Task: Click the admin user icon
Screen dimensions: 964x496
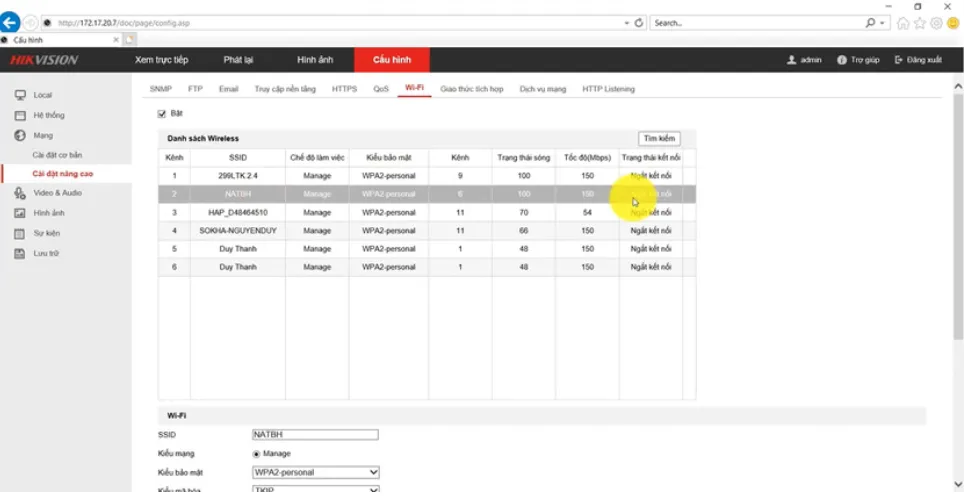Action: [x=792, y=60]
